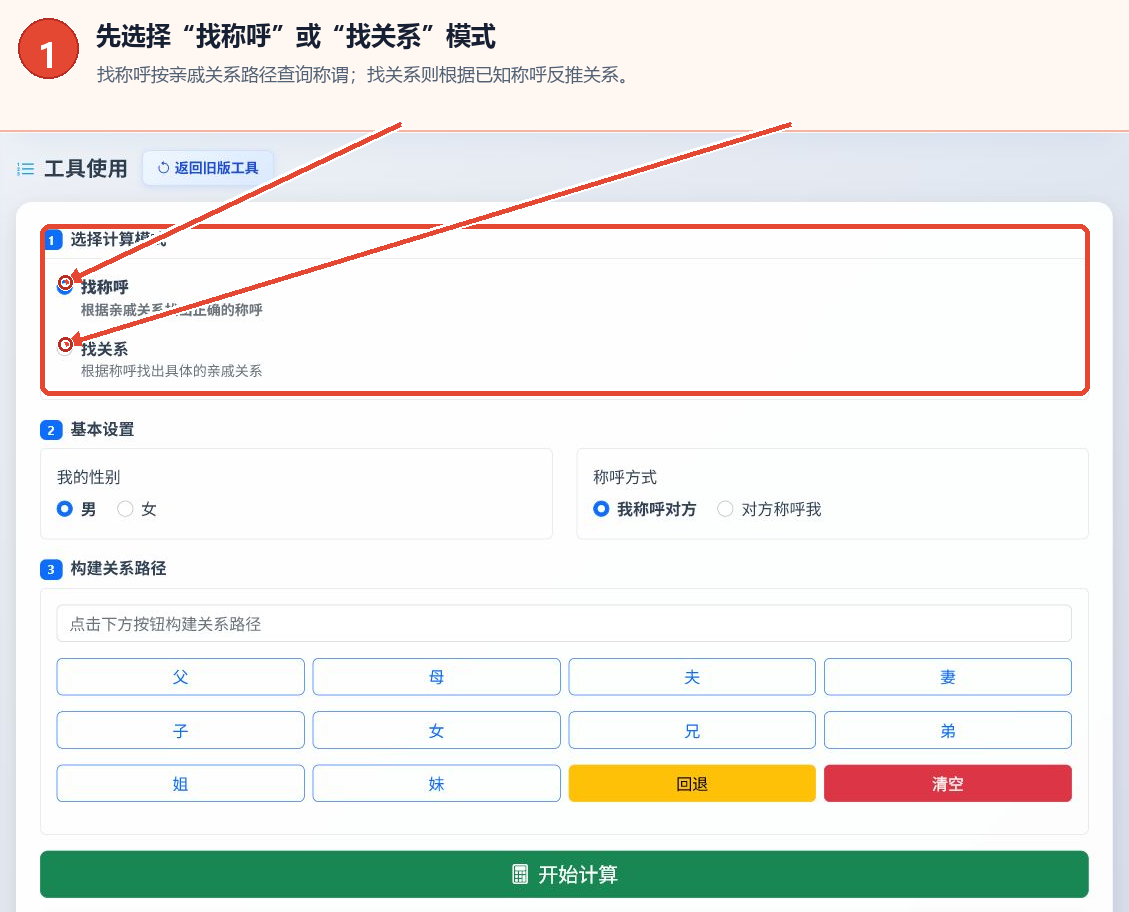The width and height of the screenshot is (1129, 912).
Task: Click the 基本设置 section heading
Action: (102, 430)
